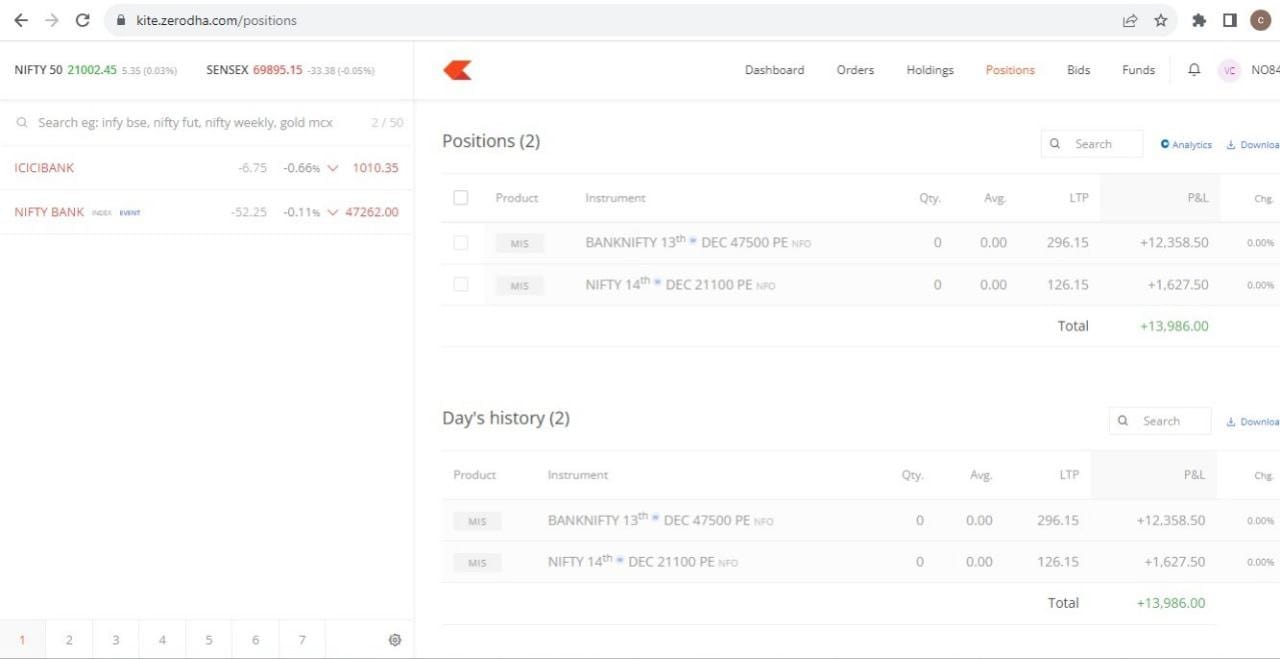Focus the marketwatch instrument search field
The width and height of the screenshot is (1280, 659).
click(186, 122)
